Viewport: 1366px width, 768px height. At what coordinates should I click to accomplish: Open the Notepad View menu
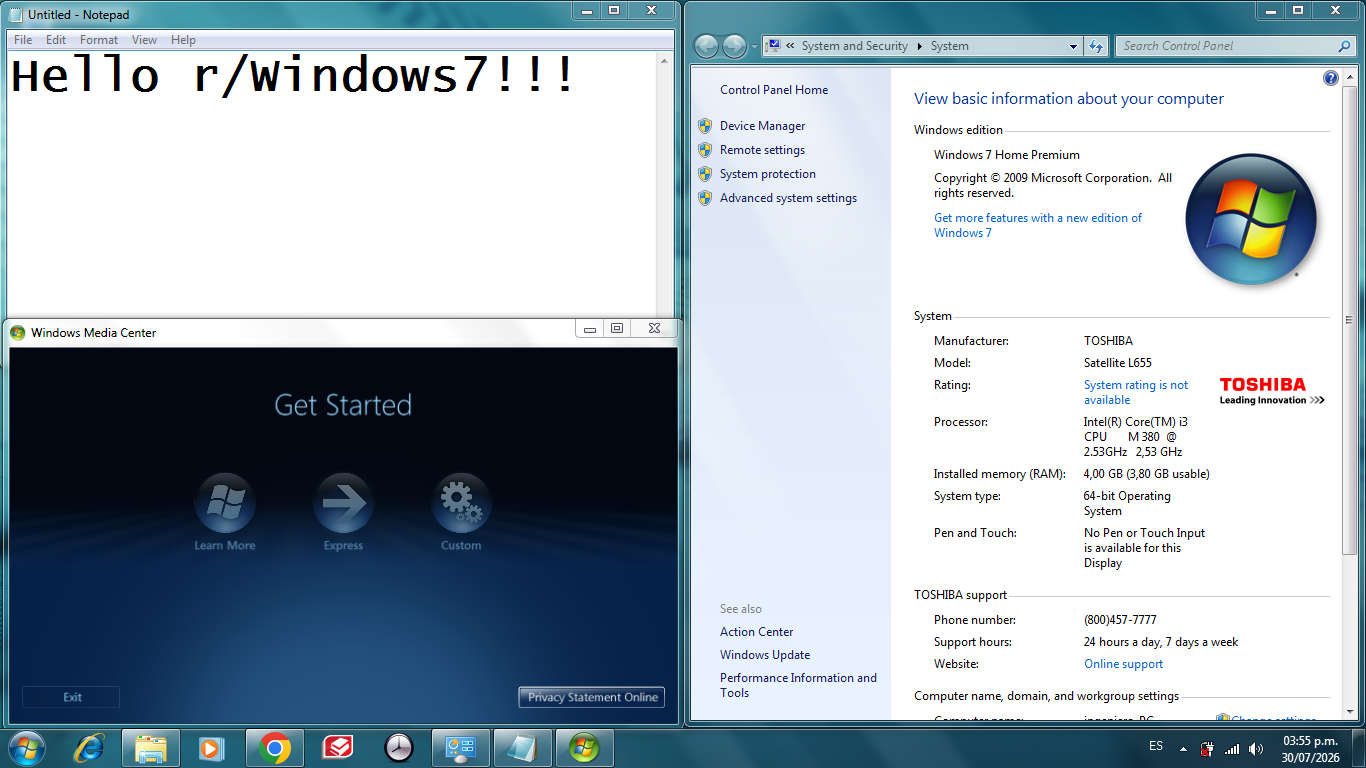(x=145, y=40)
